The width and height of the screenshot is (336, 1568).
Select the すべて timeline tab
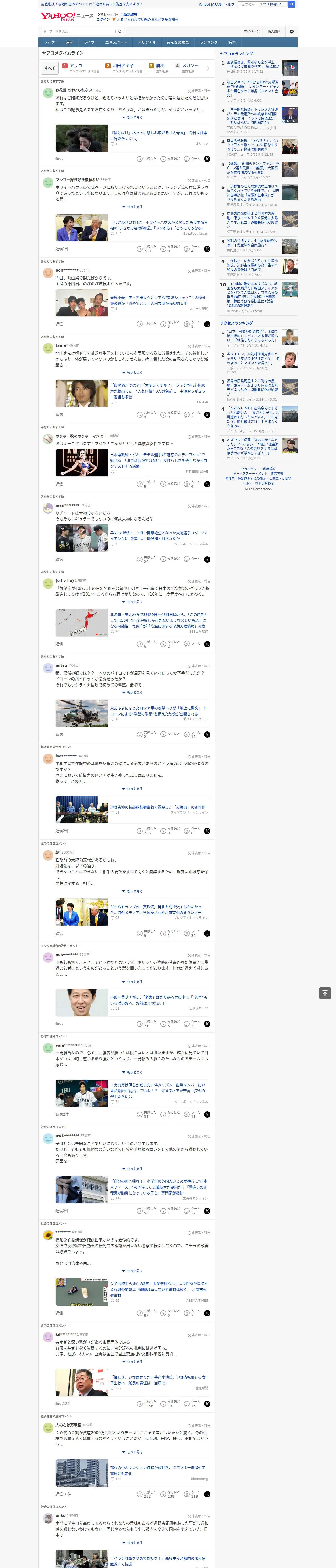(x=50, y=68)
